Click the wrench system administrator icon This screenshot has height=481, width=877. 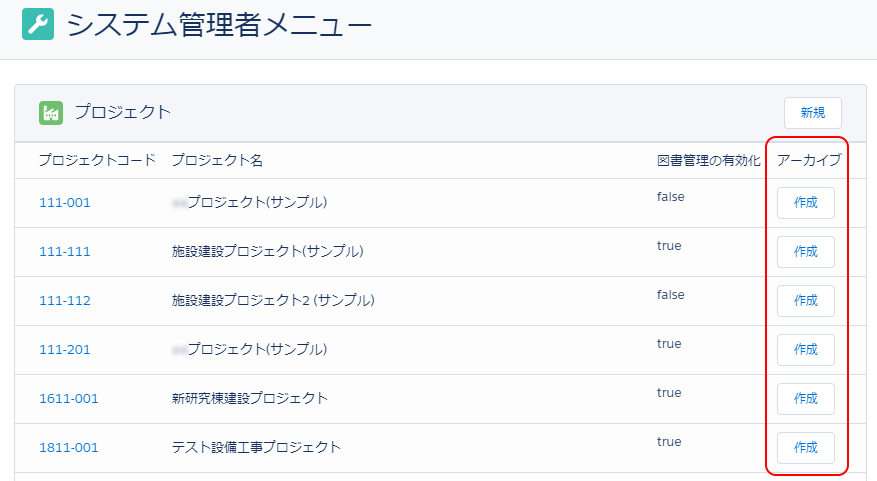(37, 24)
